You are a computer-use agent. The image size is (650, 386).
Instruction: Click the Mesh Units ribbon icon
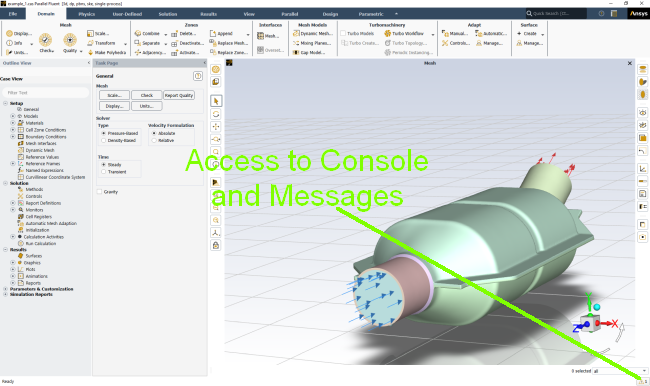(17, 53)
